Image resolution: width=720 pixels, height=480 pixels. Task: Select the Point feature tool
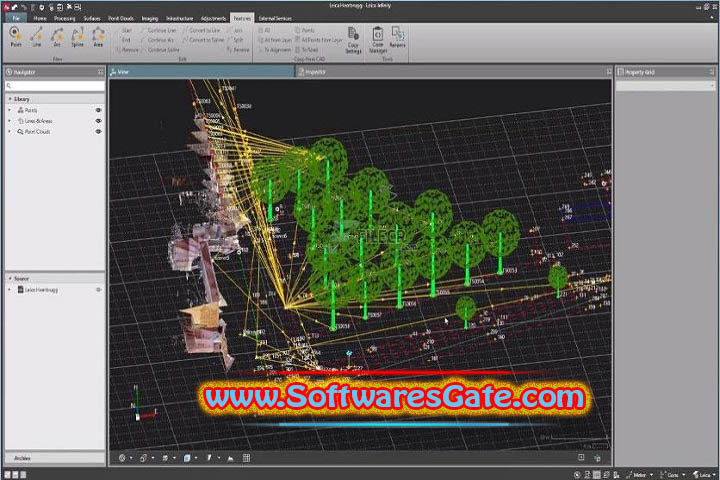click(x=16, y=37)
